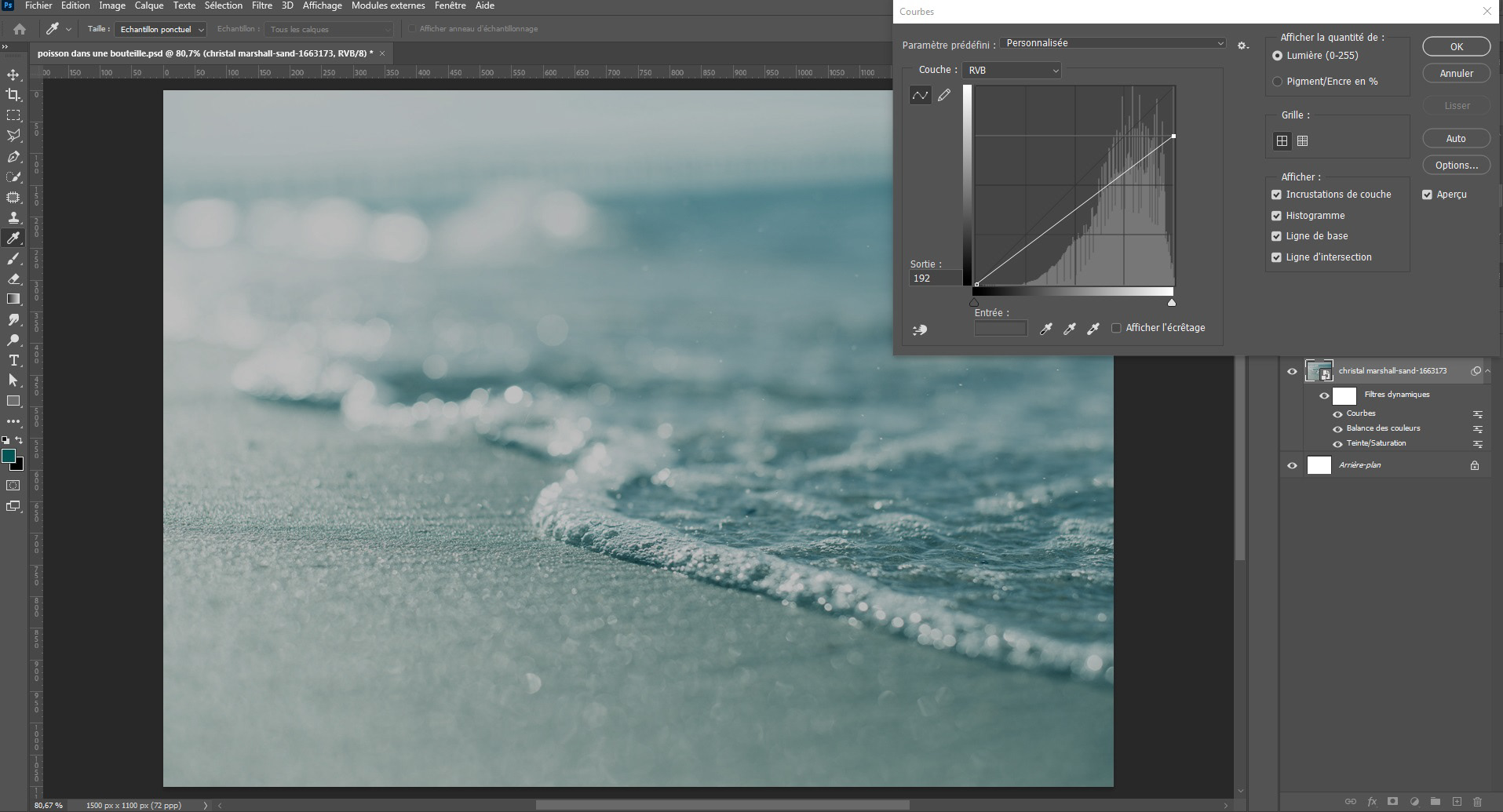Select the detailed 10% grid

click(x=1303, y=141)
